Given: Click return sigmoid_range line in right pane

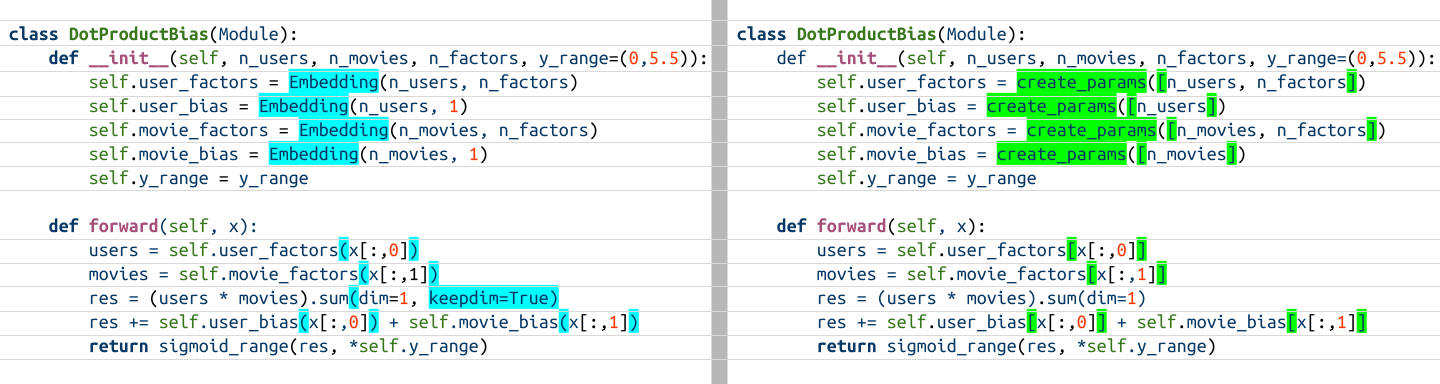Looking at the screenshot, I should tap(1016, 346).
